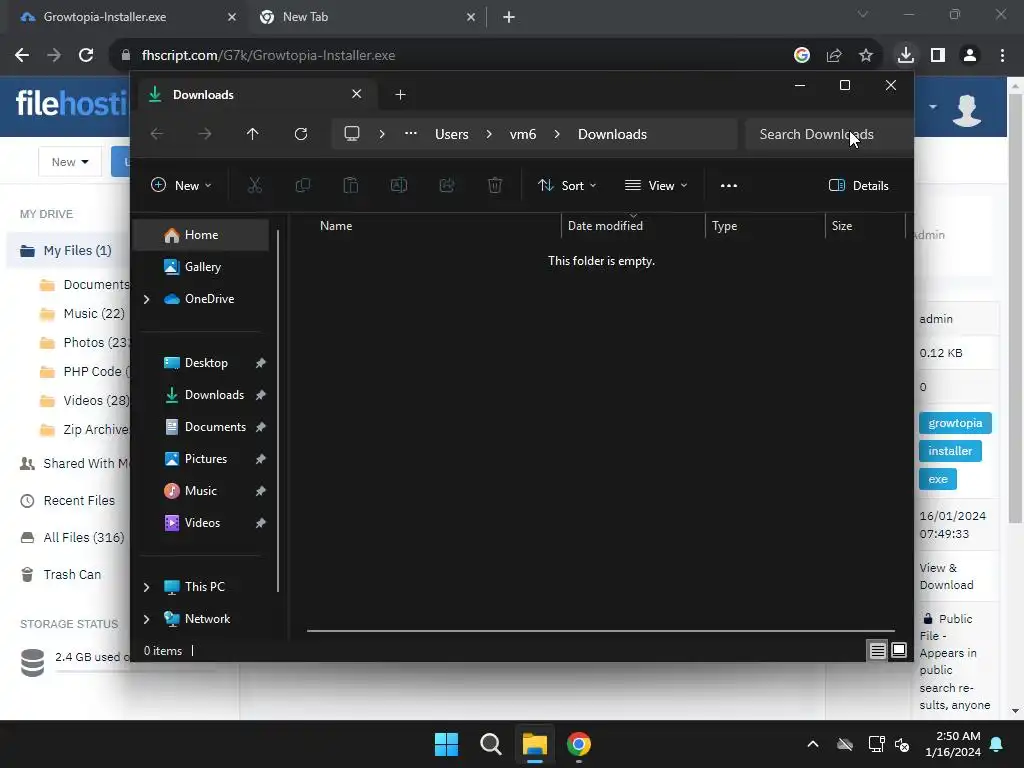This screenshot has width=1024, height=768.
Task: Click chevron after vm6 in breadcrumb
Action: coord(556,134)
